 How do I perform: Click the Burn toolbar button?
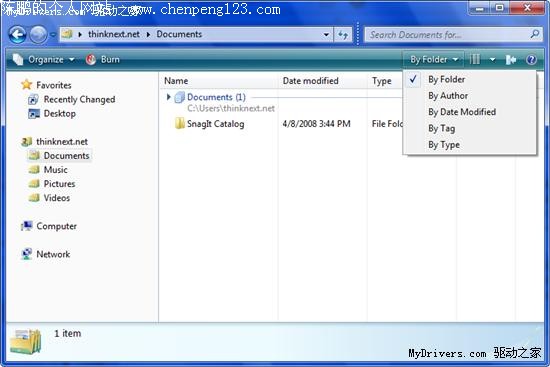click(x=102, y=60)
